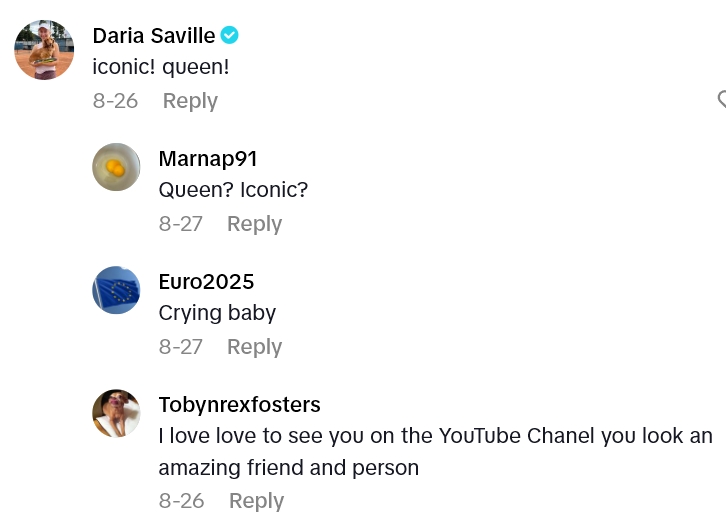Open Euro2025's EU flag avatar

[116, 290]
